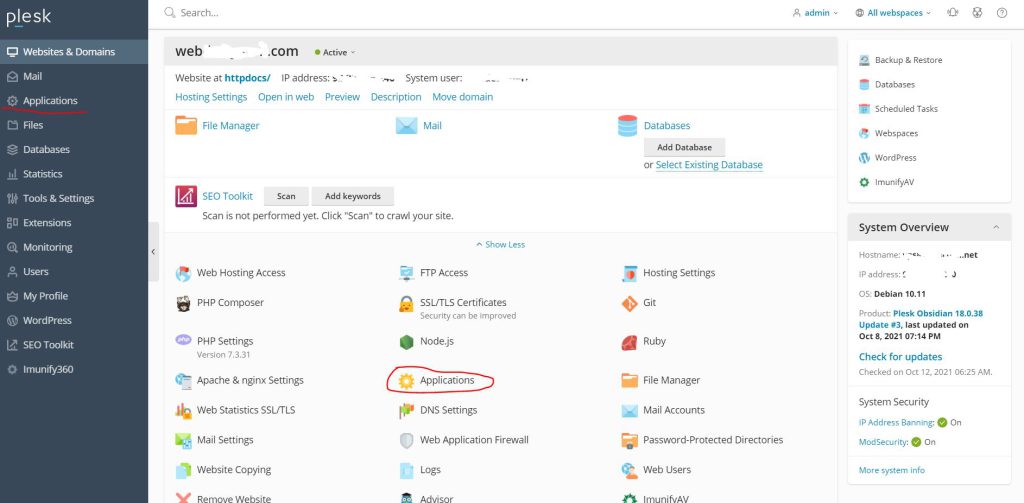Open the SEO Toolkit chart icon
The width and height of the screenshot is (1024, 503).
(186, 196)
